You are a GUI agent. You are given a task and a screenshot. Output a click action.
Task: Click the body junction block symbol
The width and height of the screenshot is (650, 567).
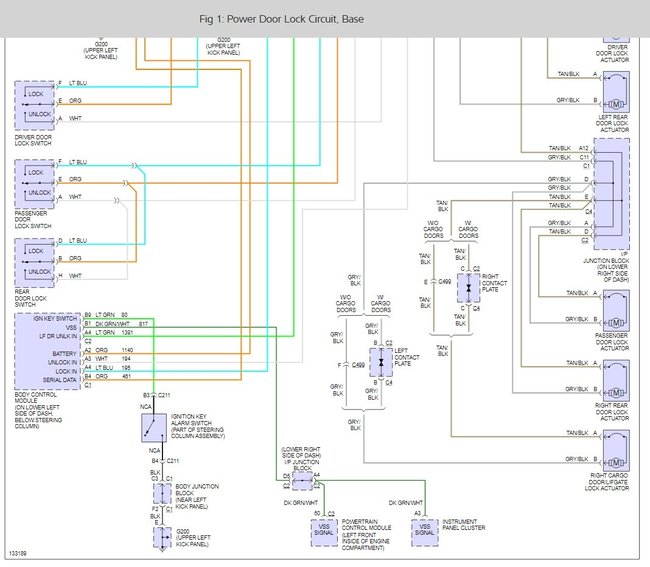point(162,494)
